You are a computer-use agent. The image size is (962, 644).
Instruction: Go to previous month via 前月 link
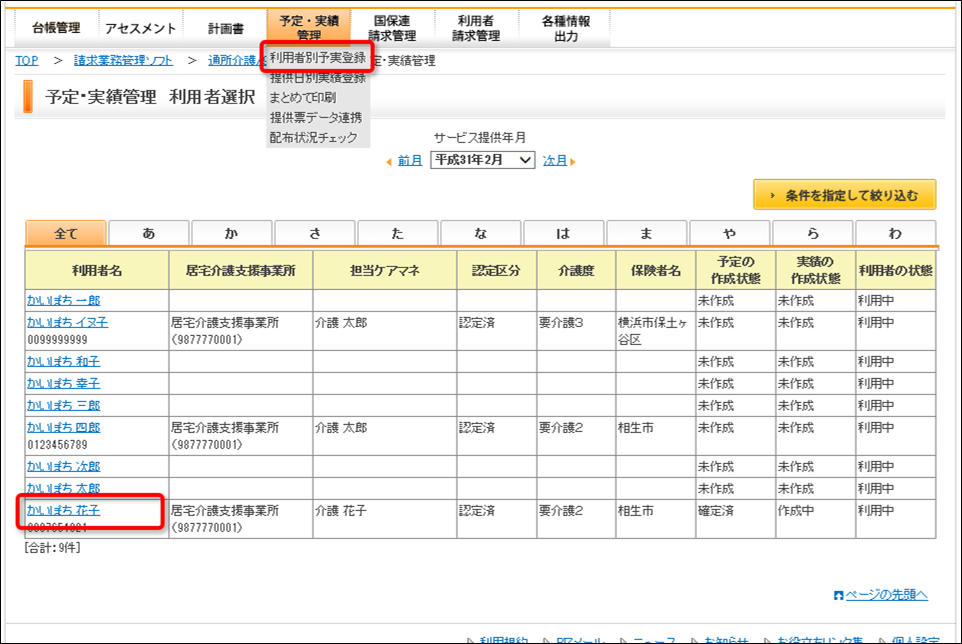[410, 161]
